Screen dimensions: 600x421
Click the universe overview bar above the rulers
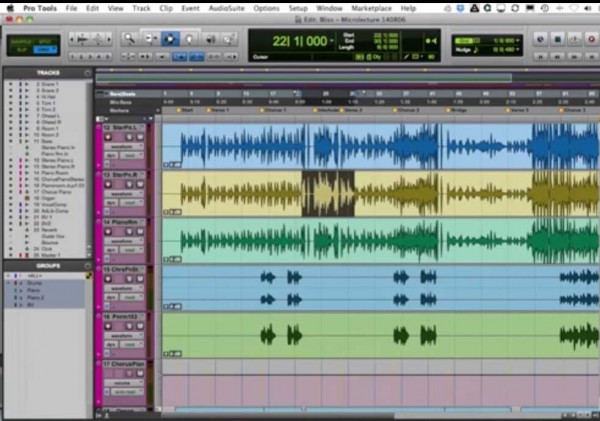347,78
